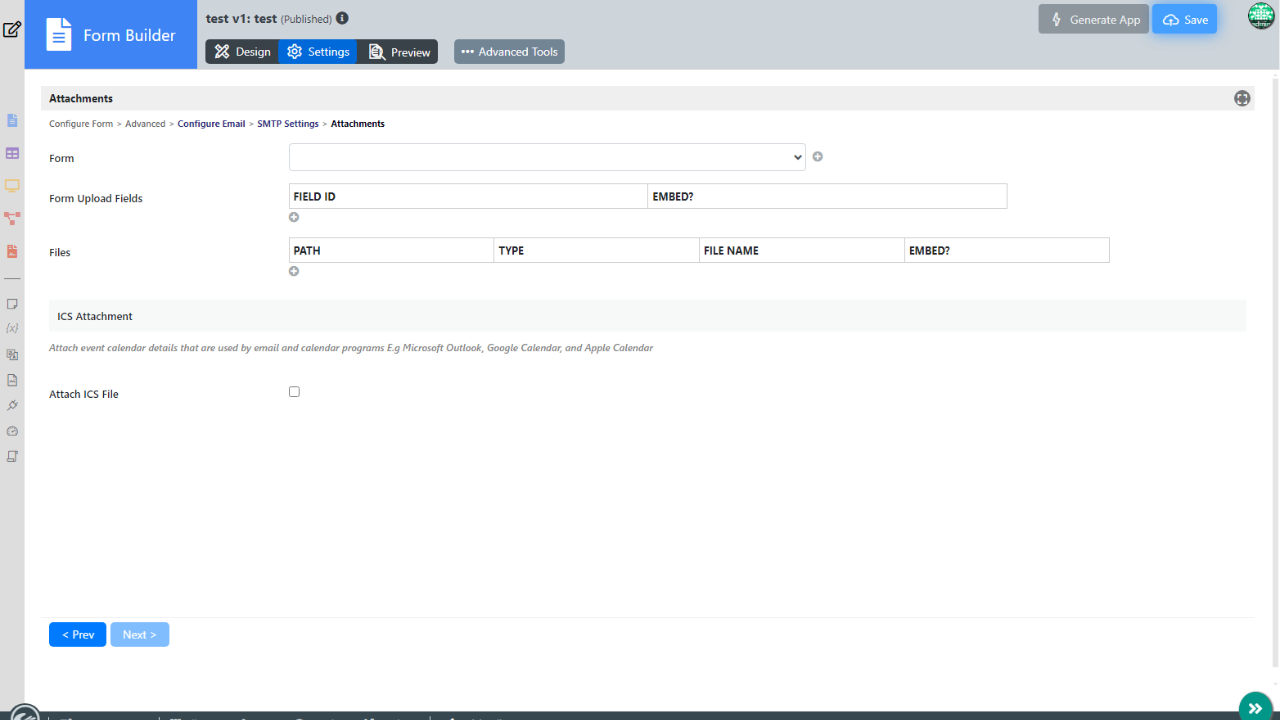Open SMTP Settings breadcrumb link
The height and width of the screenshot is (720, 1280).
click(x=288, y=124)
